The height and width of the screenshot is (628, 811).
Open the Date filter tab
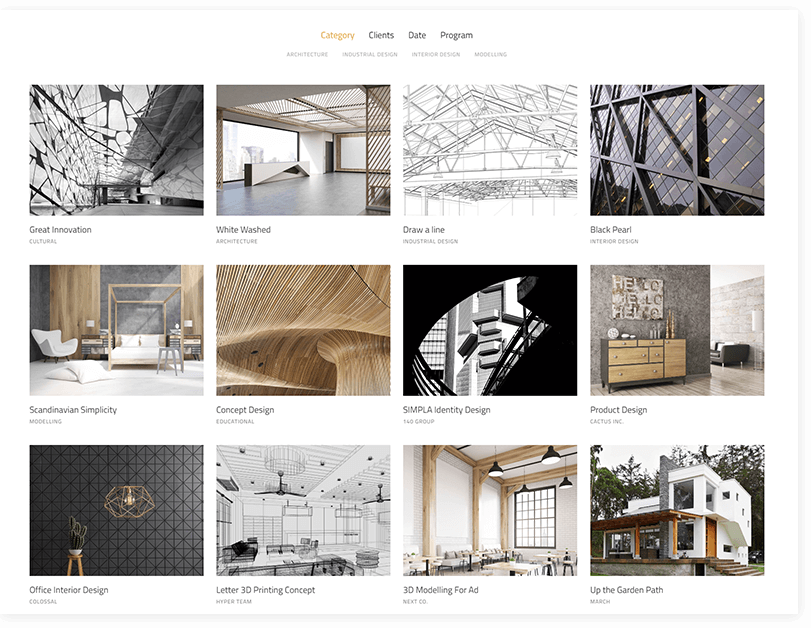pyautogui.click(x=417, y=35)
